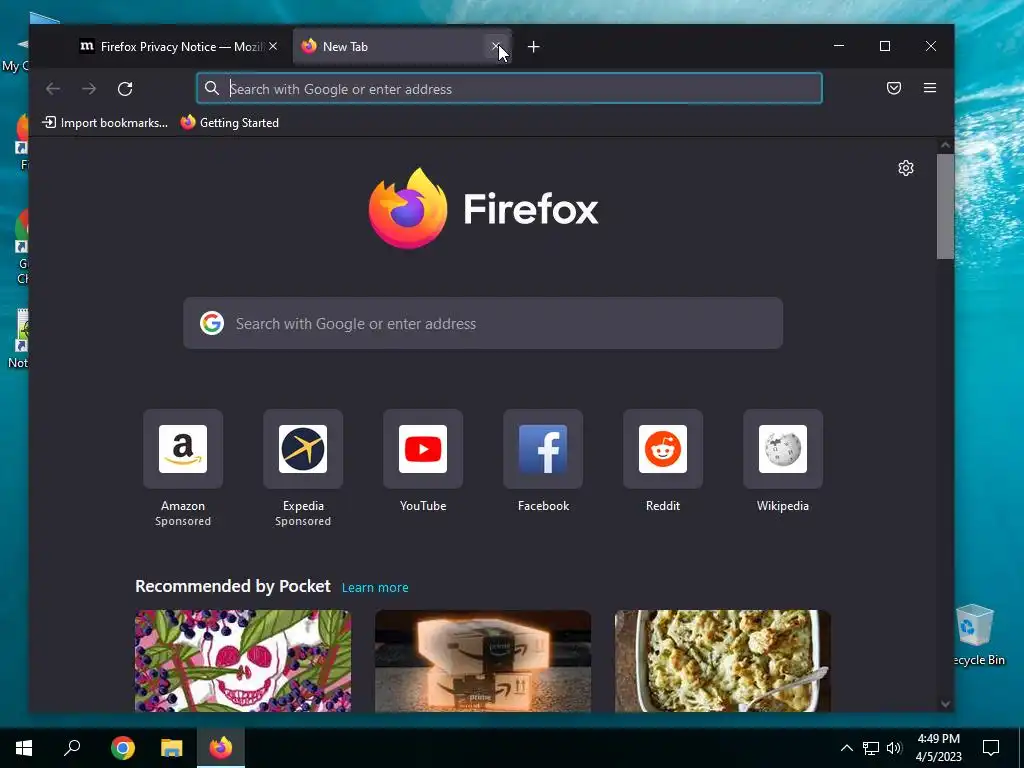
Task: Click the page vertical scrollbar thumb
Action: coord(945,206)
